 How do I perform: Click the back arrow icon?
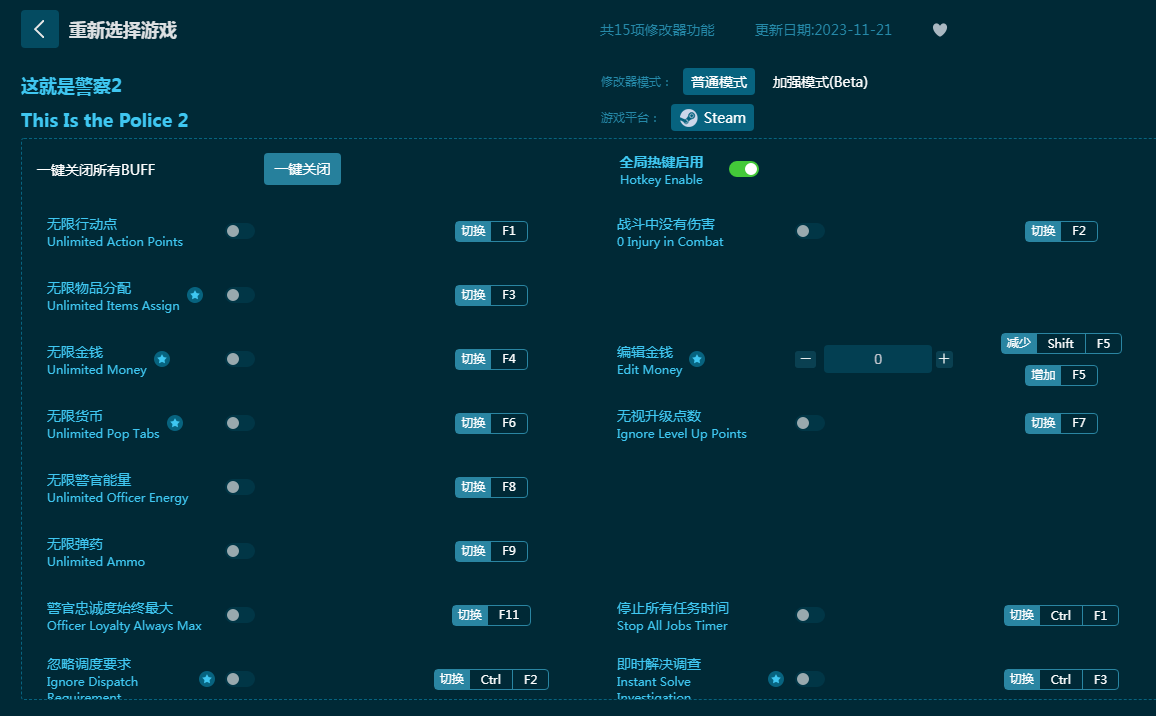pyautogui.click(x=40, y=29)
